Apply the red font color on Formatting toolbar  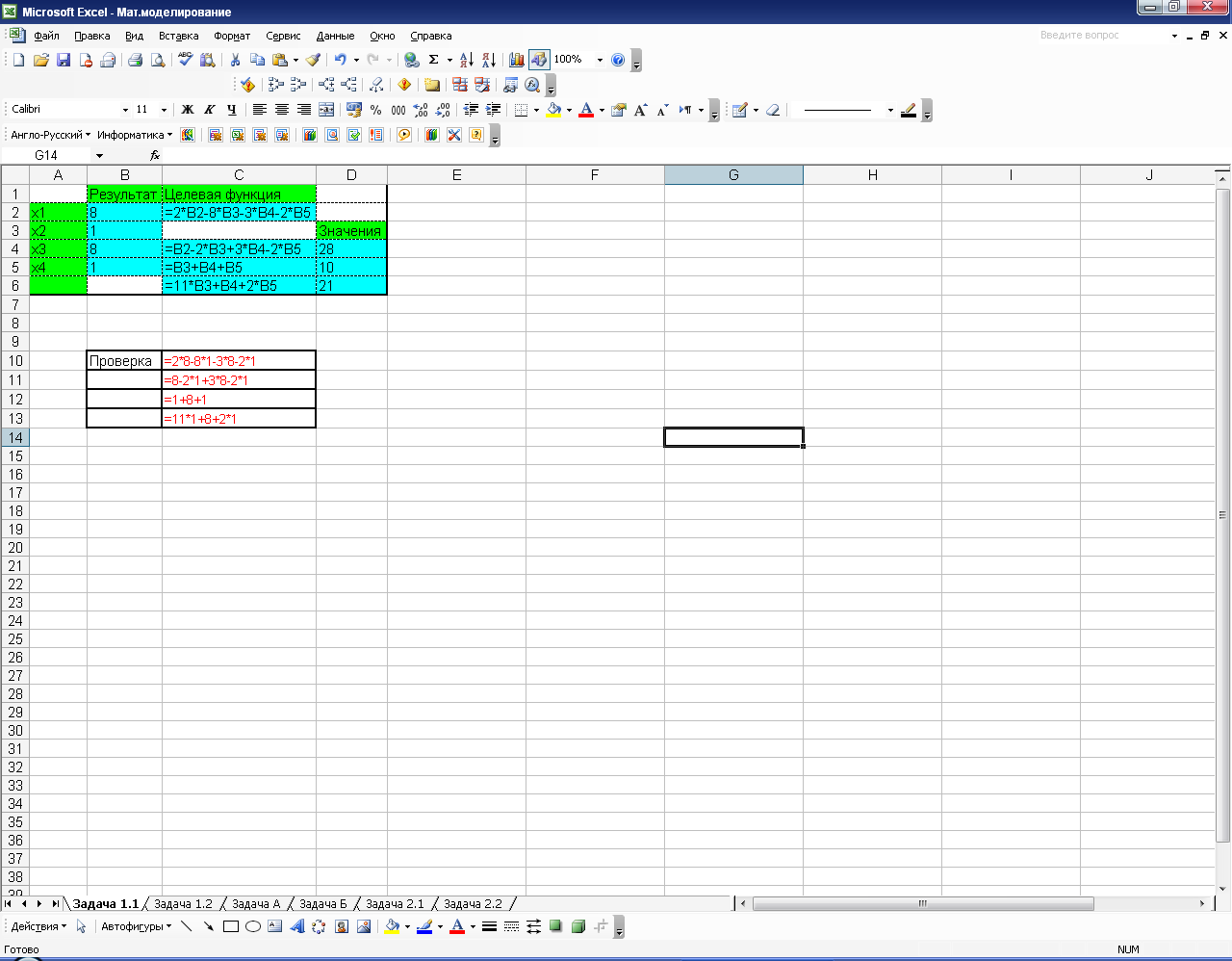click(586, 110)
